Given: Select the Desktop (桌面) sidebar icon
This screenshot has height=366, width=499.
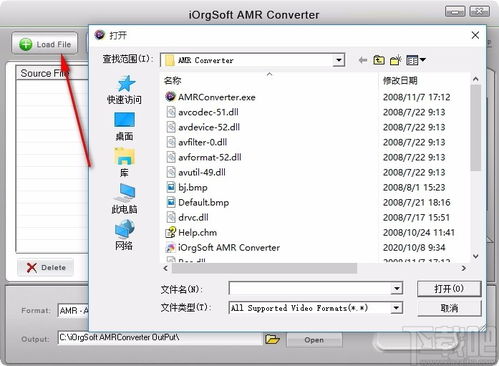Looking at the screenshot, I should (x=124, y=126).
